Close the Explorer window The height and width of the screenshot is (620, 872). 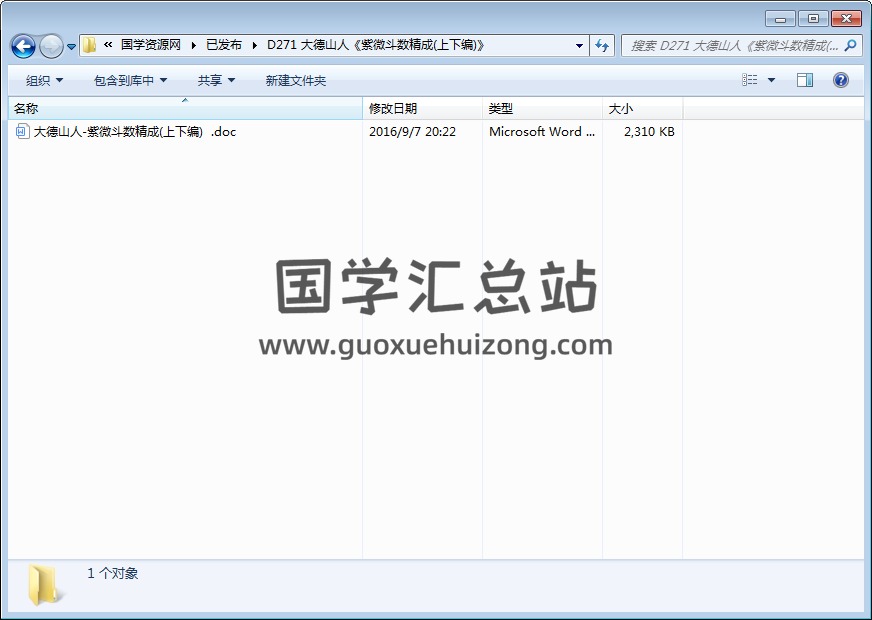tap(846, 19)
